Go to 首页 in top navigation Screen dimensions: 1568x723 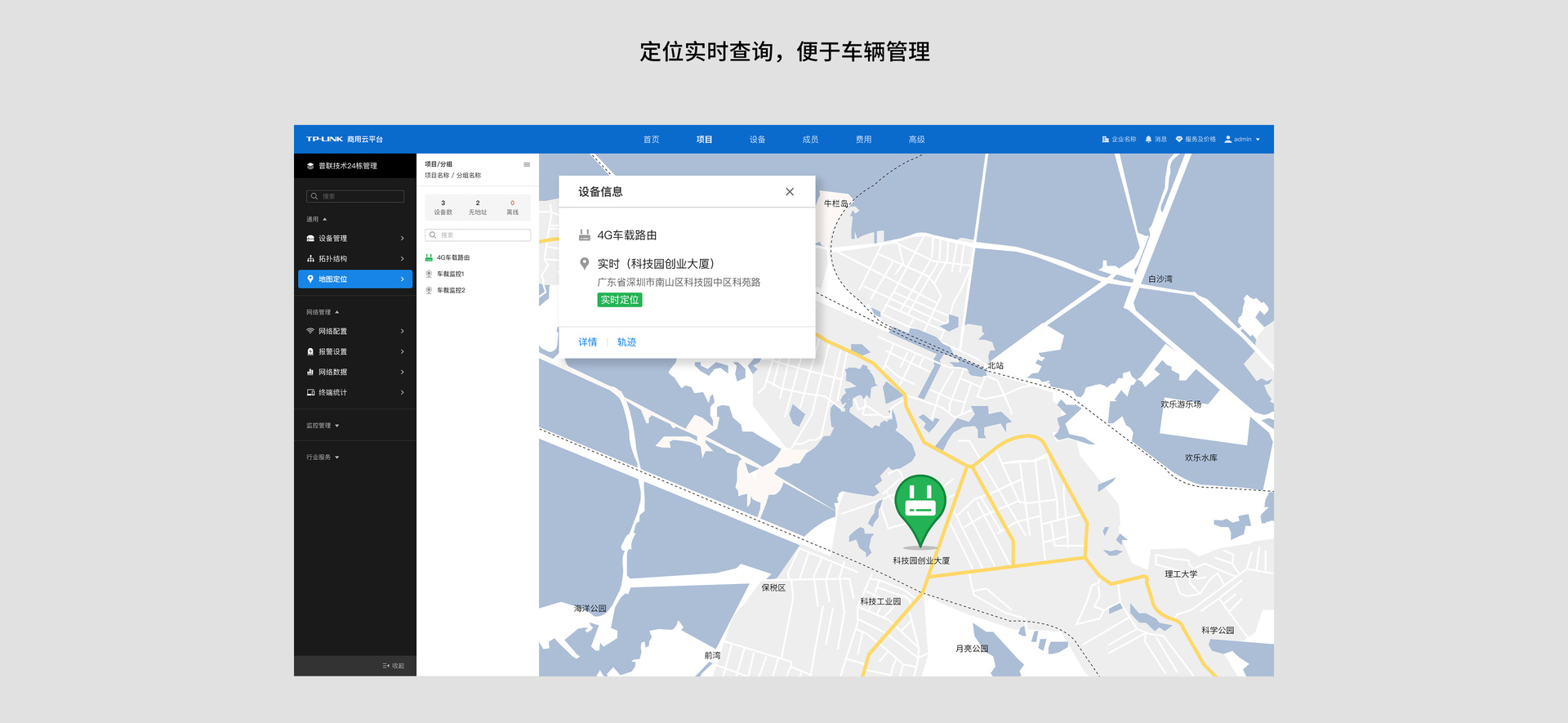tap(651, 140)
